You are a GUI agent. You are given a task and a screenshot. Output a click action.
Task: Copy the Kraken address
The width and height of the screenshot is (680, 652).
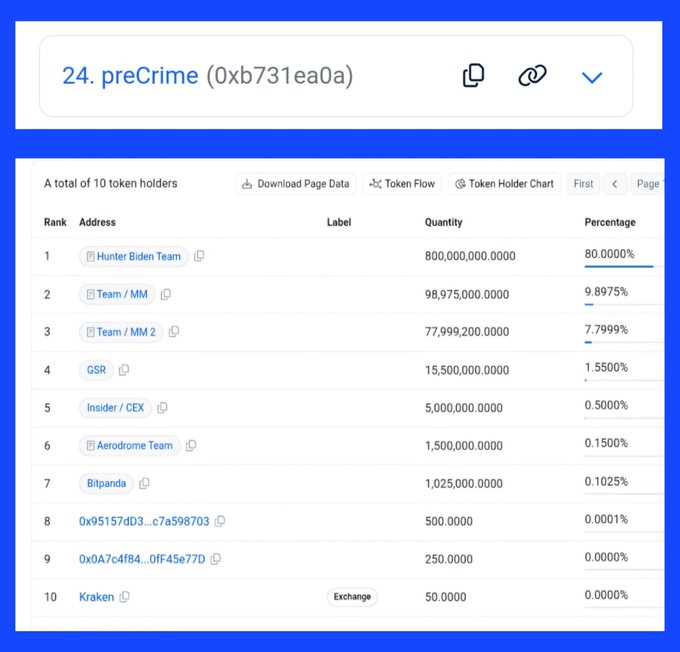124,596
